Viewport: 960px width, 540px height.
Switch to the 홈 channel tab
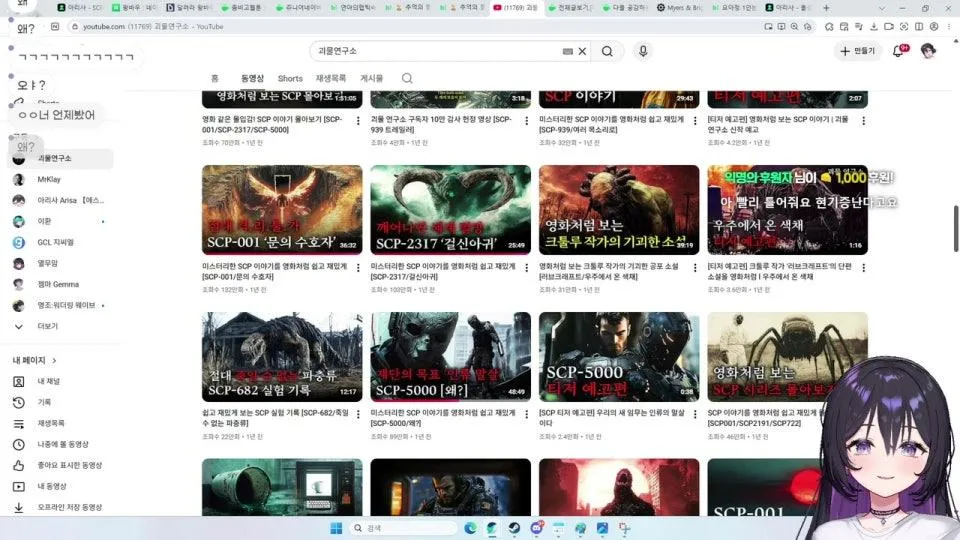[214, 78]
